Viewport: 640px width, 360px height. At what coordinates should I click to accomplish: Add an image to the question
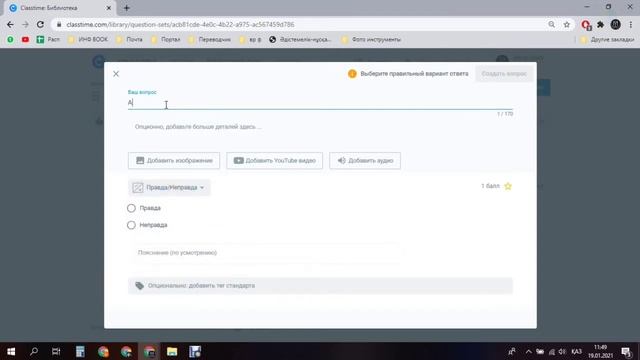coord(174,160)
